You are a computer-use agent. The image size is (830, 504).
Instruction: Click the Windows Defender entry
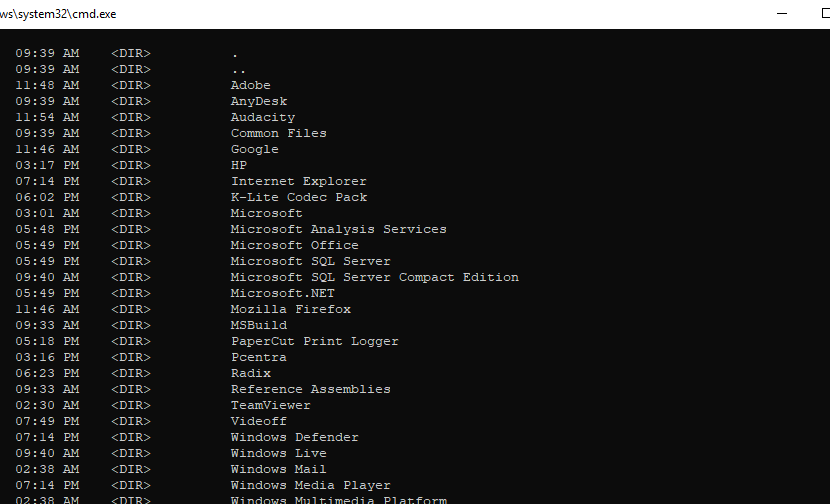point(294,437)
